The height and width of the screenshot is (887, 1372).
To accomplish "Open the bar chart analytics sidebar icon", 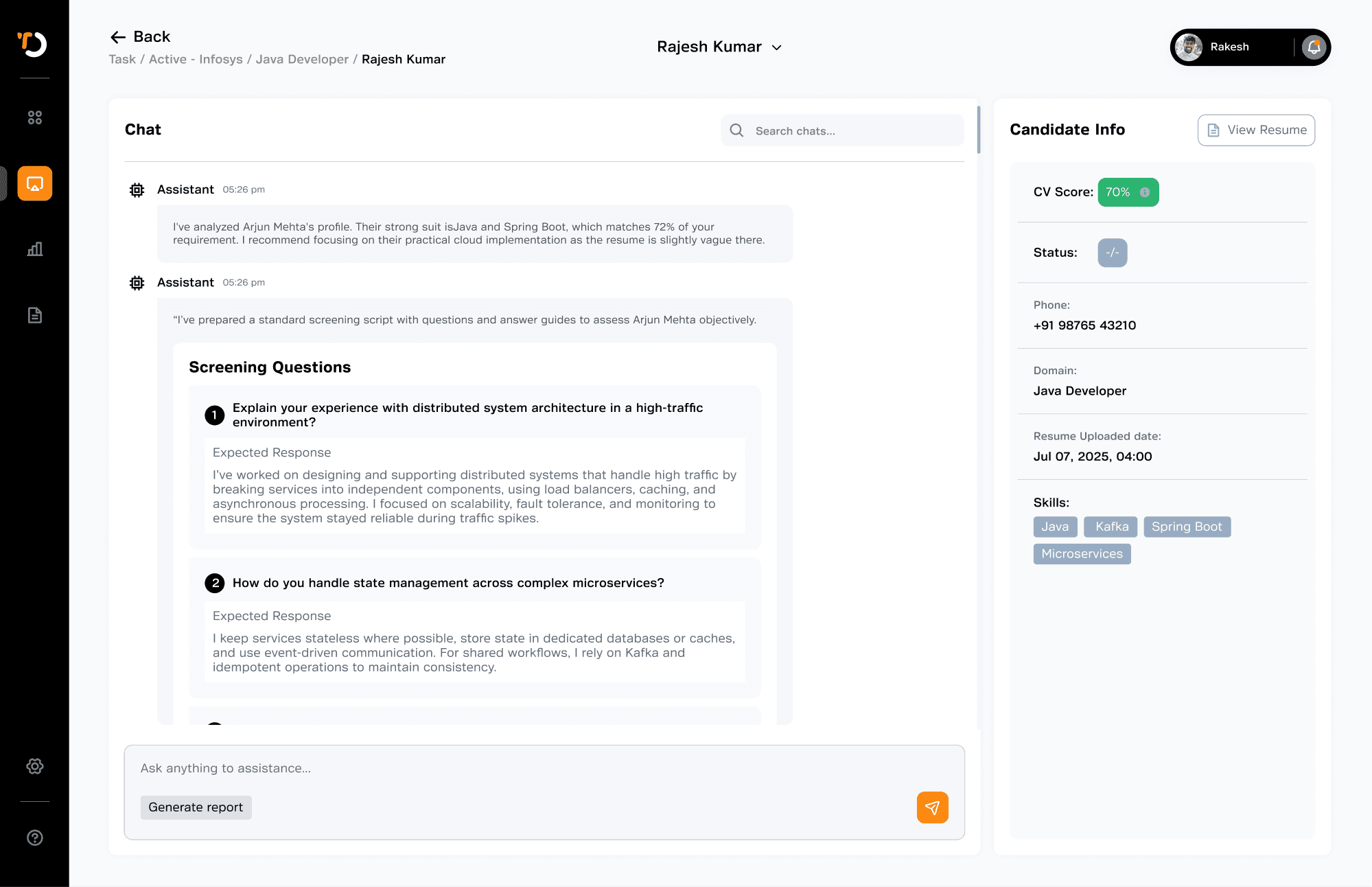I will (35, 249).
